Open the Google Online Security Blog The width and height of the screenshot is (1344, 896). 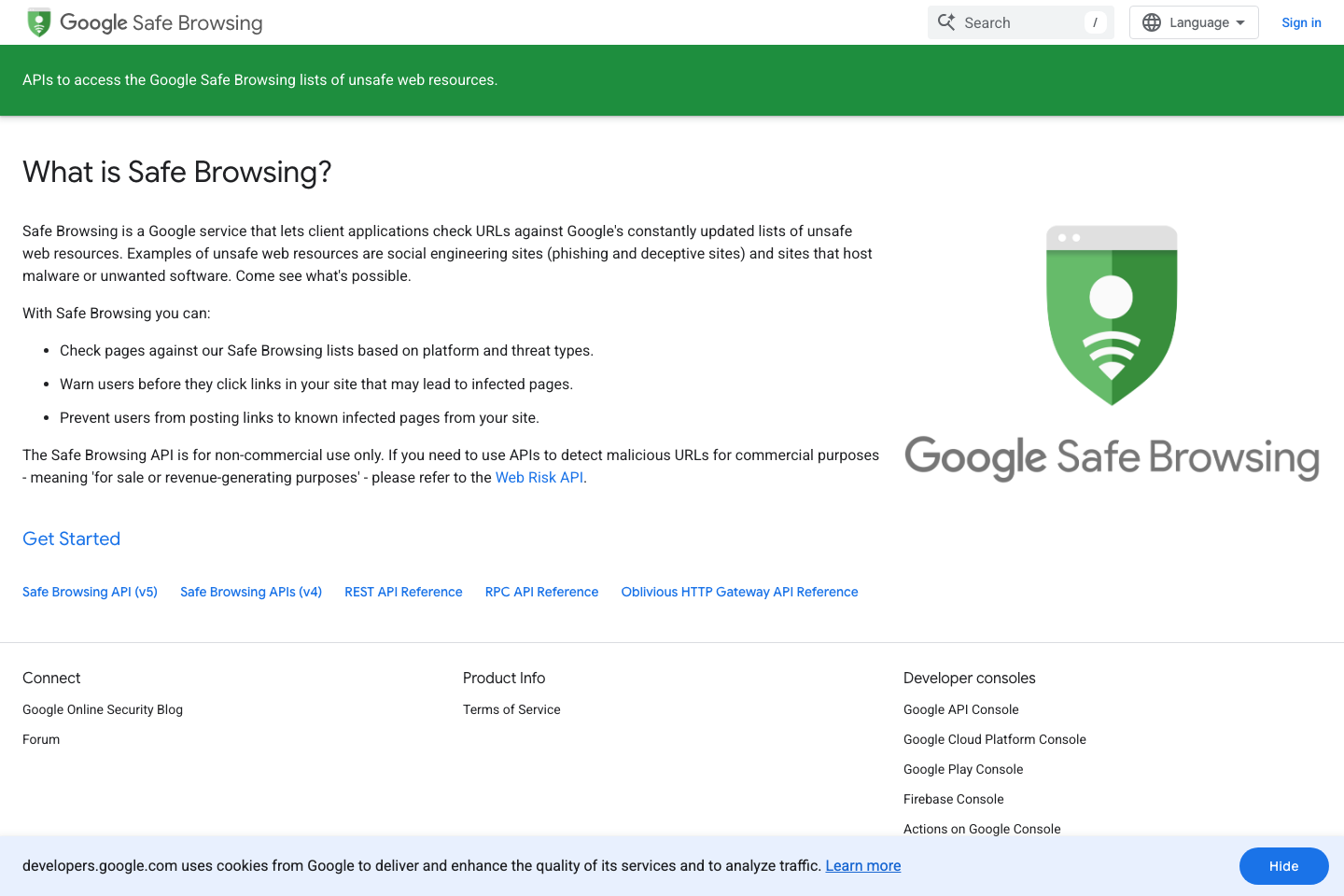[102, 709]
